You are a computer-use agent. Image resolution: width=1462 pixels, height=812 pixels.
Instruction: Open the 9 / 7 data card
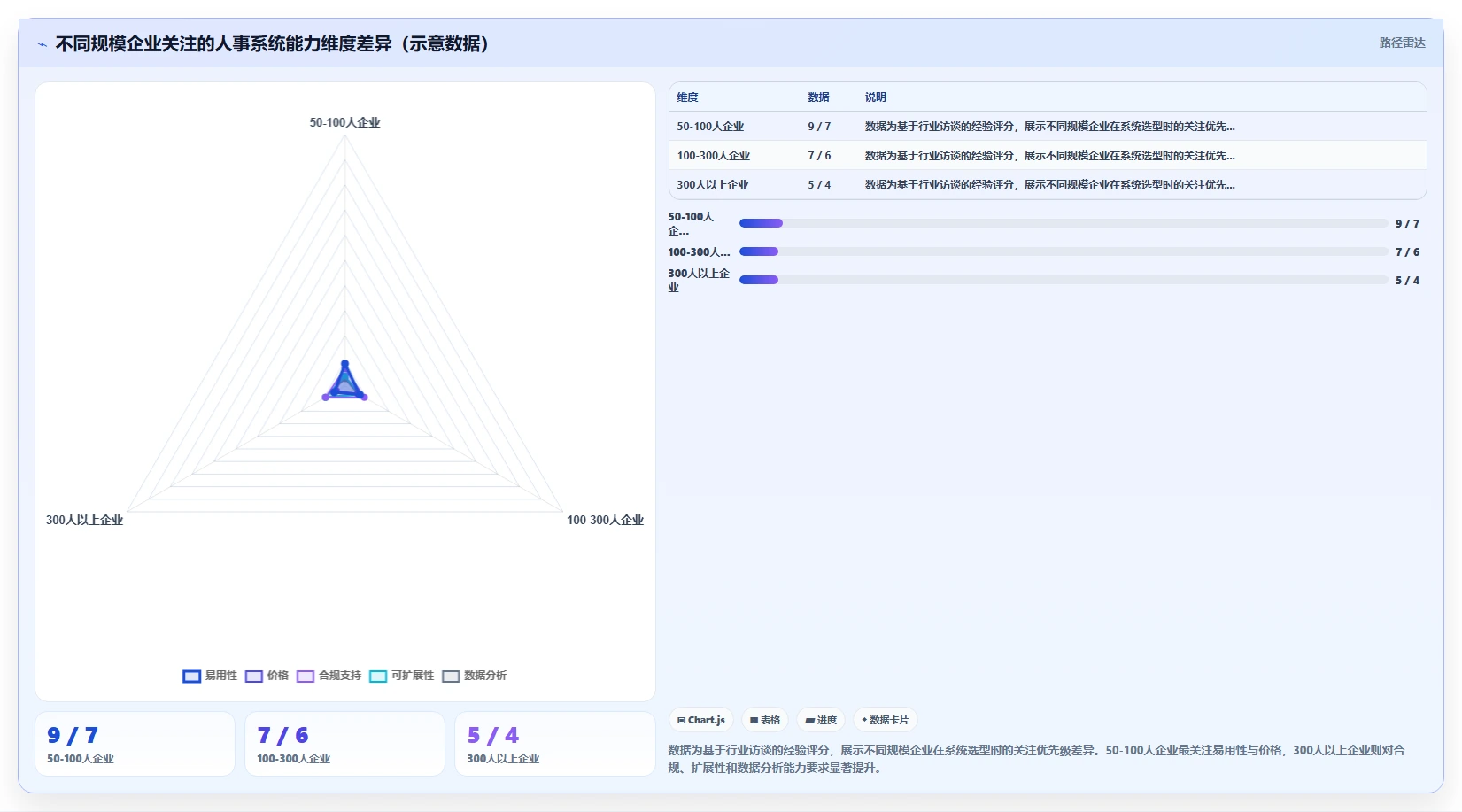[x=135, y=744]
